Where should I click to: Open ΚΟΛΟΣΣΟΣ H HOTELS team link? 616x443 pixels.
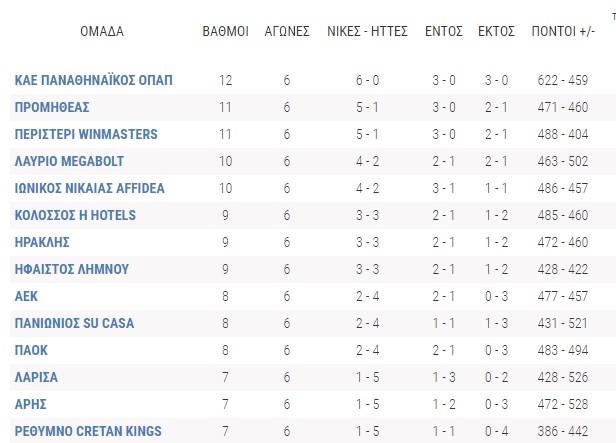click(x=75, y=215)
